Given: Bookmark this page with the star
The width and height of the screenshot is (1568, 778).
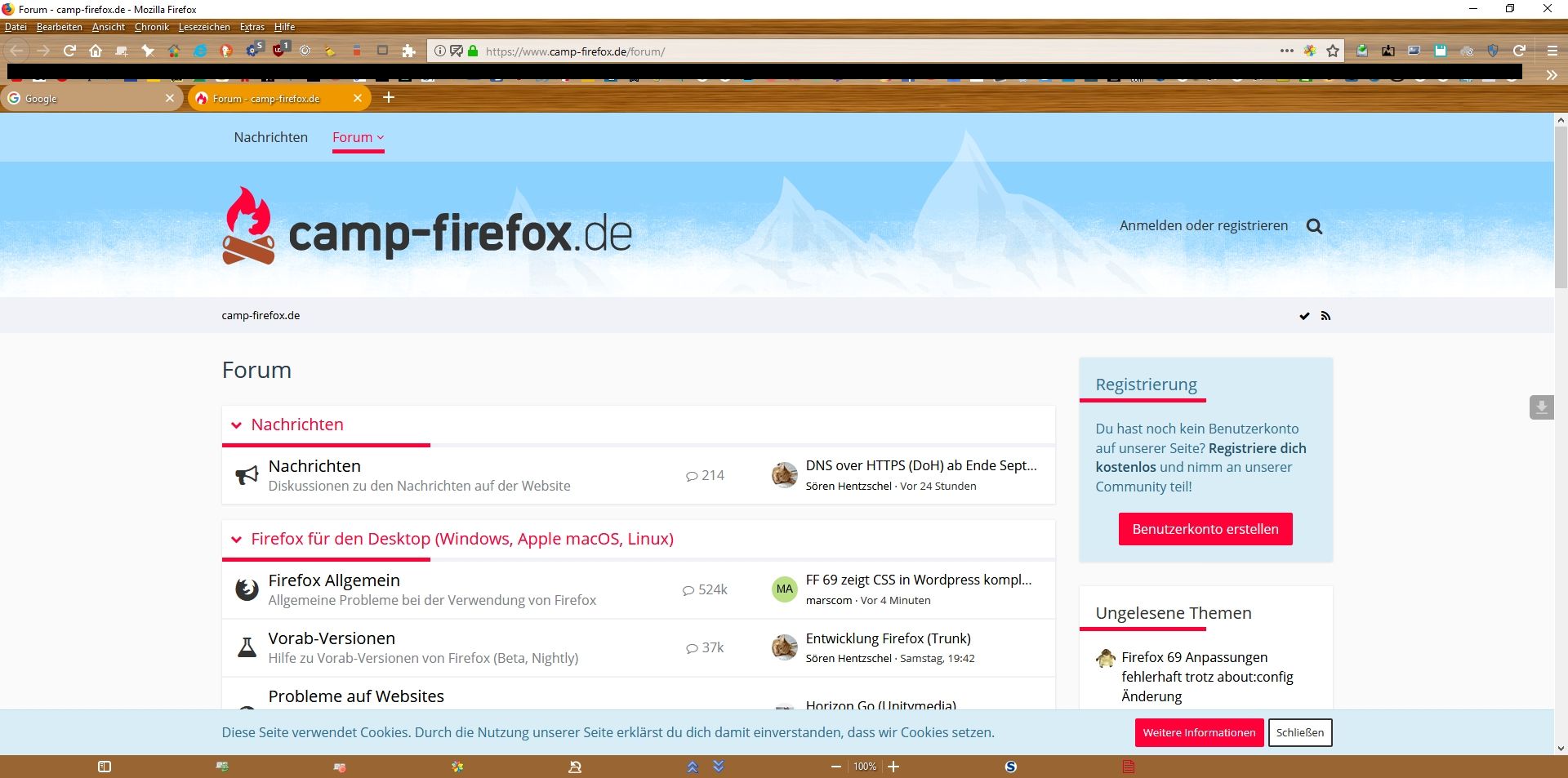Looking at the screenshot, I should pos(1333,51).
